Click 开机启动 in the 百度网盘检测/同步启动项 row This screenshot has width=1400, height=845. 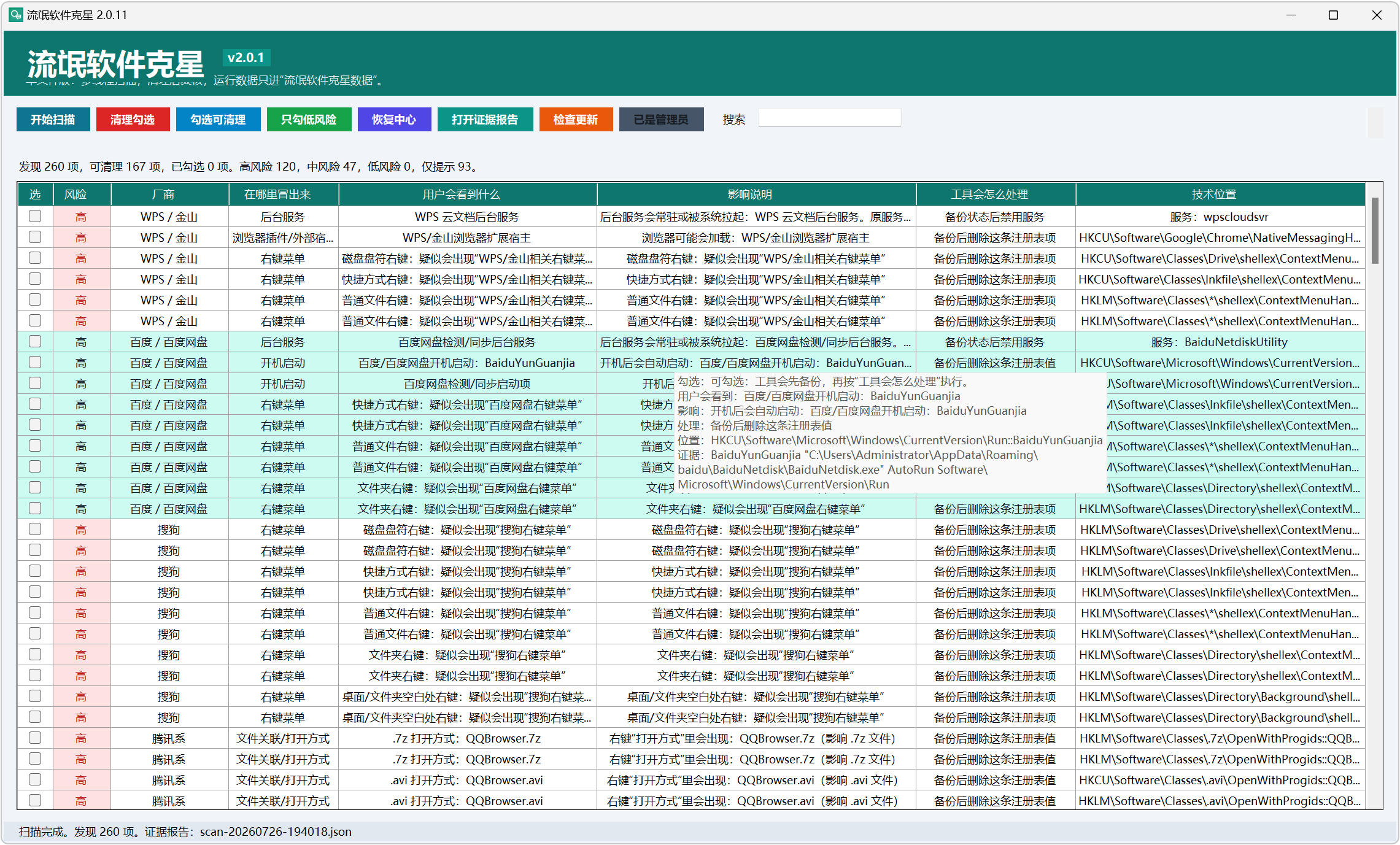(x=283, y=384)
